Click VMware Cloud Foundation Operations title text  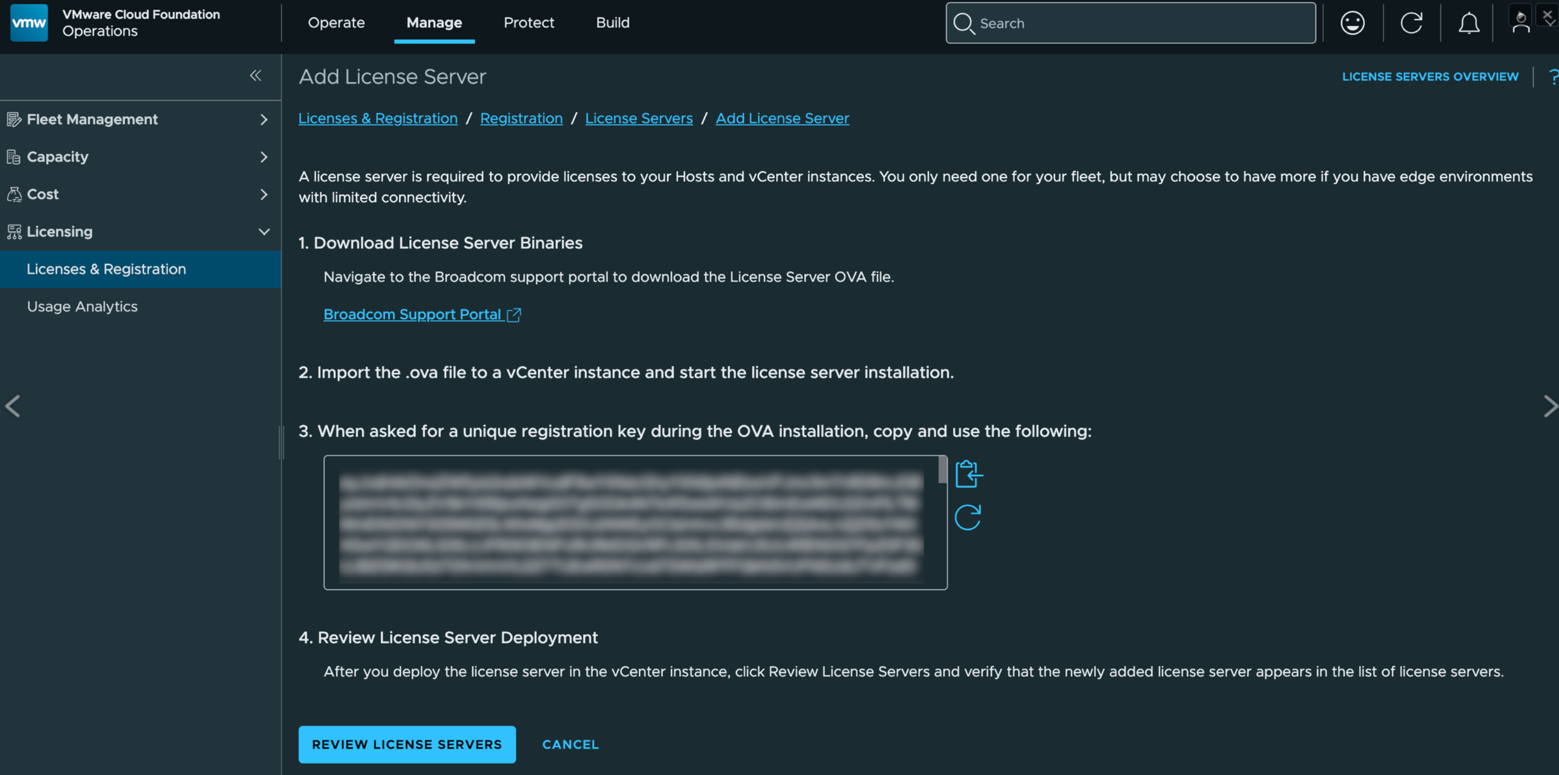(141, 23)
